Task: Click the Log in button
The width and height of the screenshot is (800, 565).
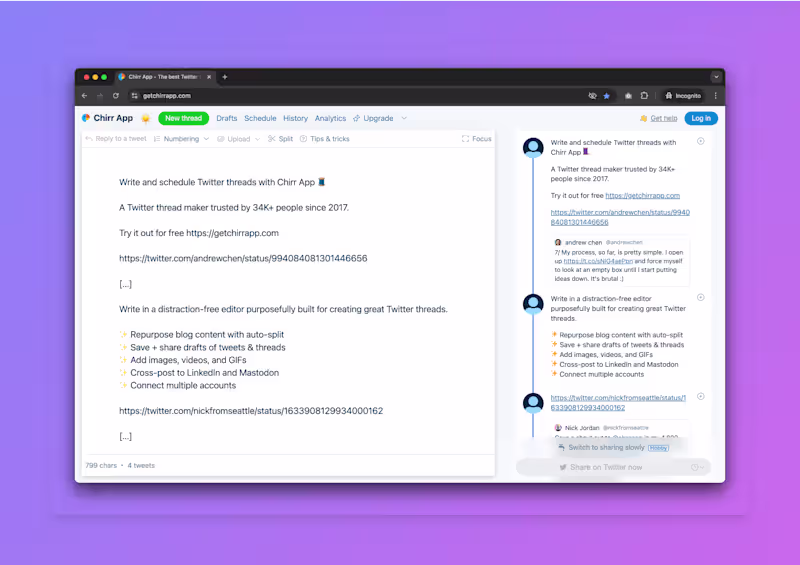Action: click(701, 118)
